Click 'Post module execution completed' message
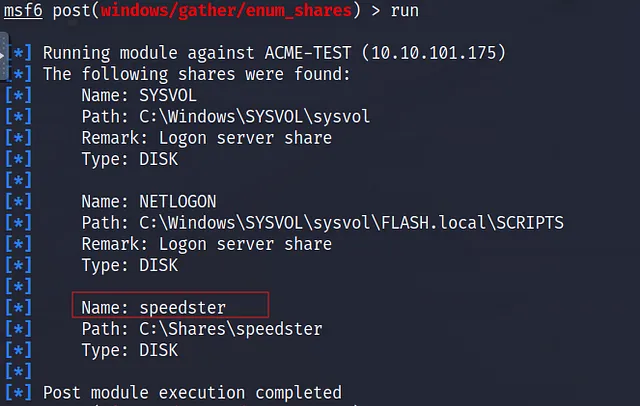The image size is (640, 406). pyautogui.click(x=192, y=393)
